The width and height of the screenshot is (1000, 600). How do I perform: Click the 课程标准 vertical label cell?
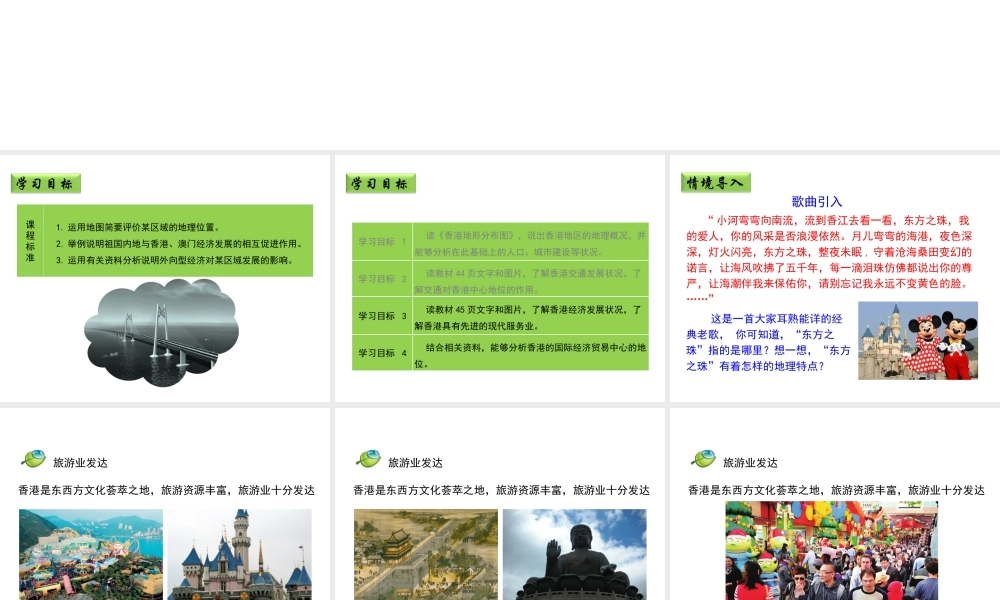(30, 241)
